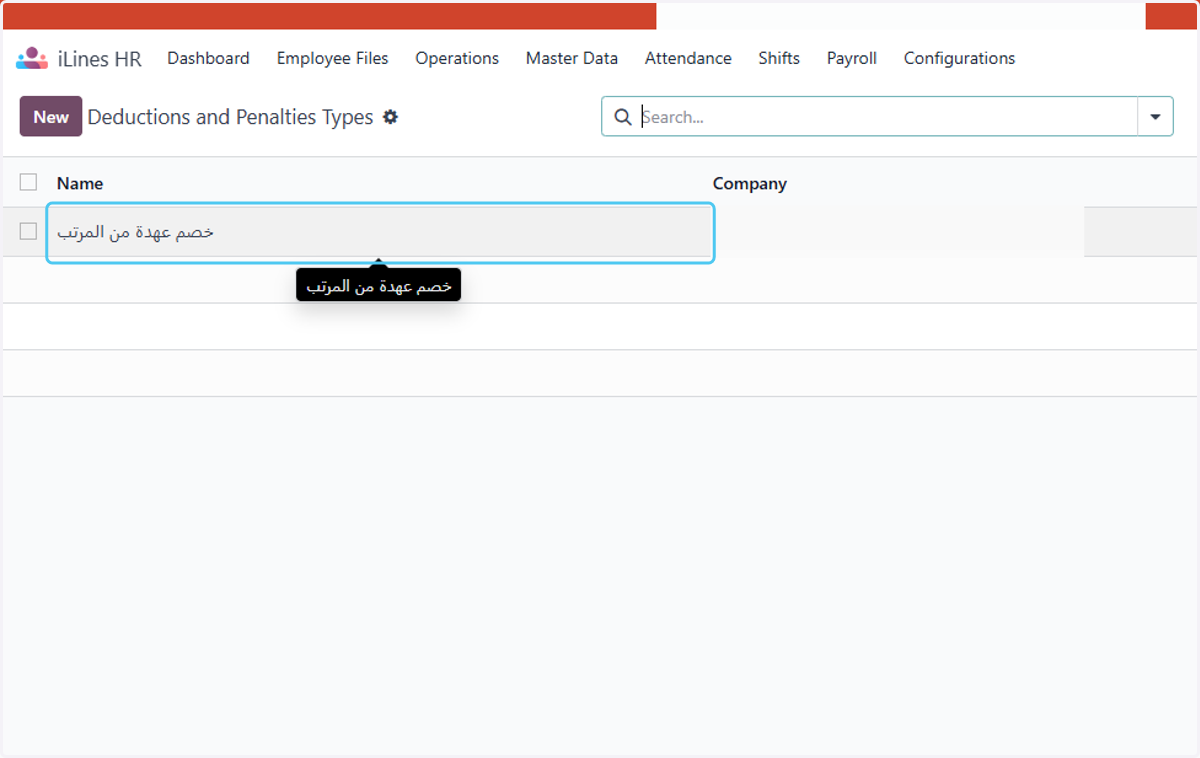Open the Shifts menu
Viewport: 1200px width, 758px height.
(x=779, y=58)
